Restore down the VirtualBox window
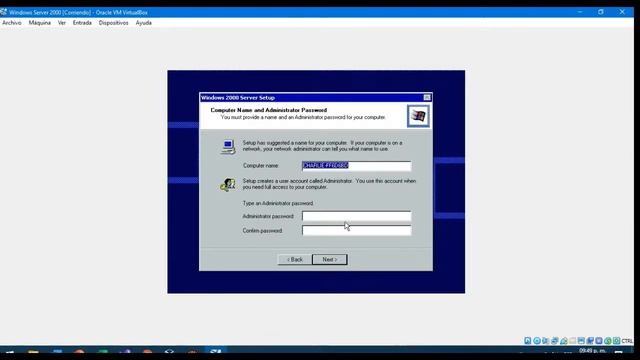Image resolution: width=640 pixels, height=360 pixels. click(x=601, y=12)
